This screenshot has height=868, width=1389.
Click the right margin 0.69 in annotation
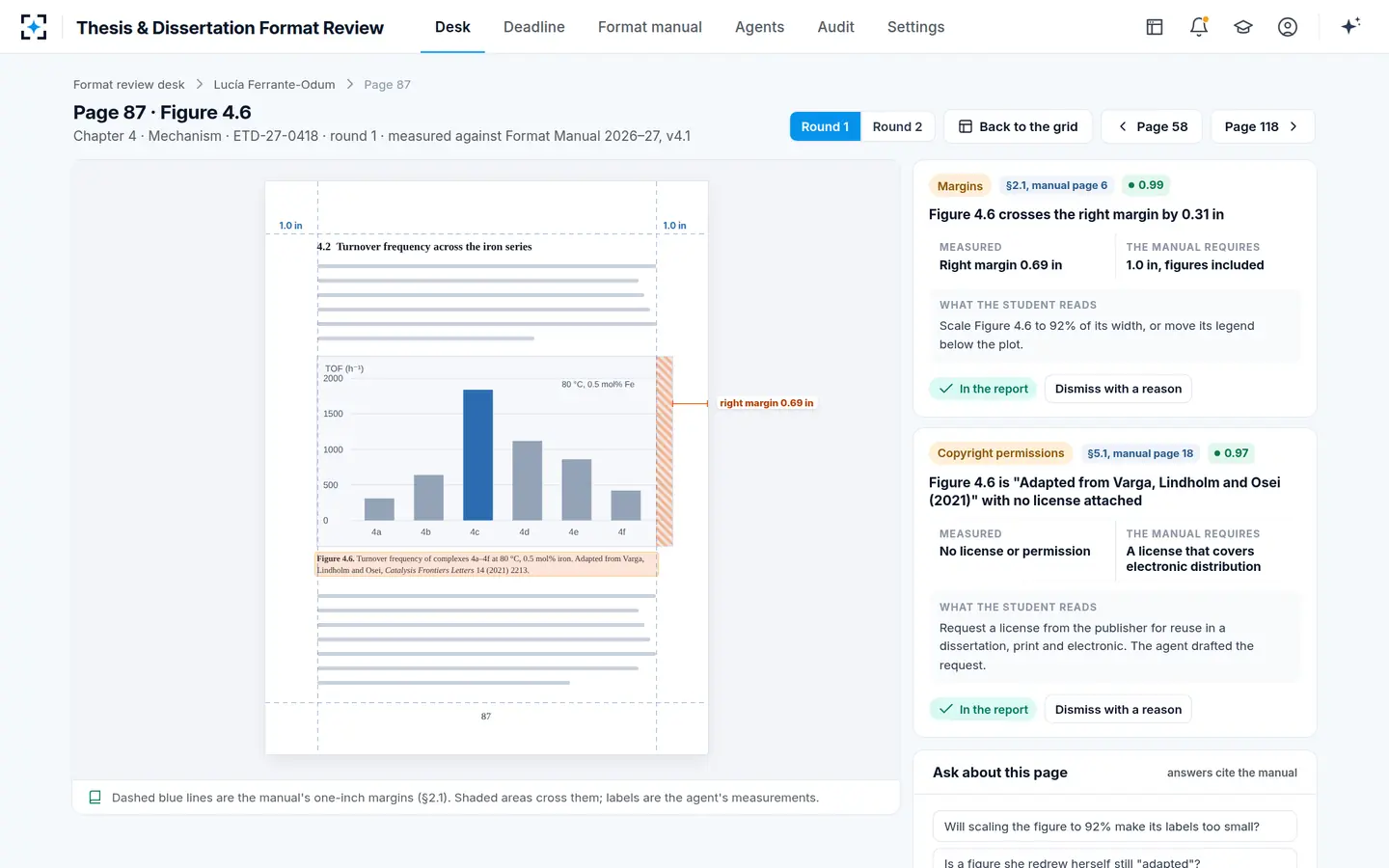point(766,403)
